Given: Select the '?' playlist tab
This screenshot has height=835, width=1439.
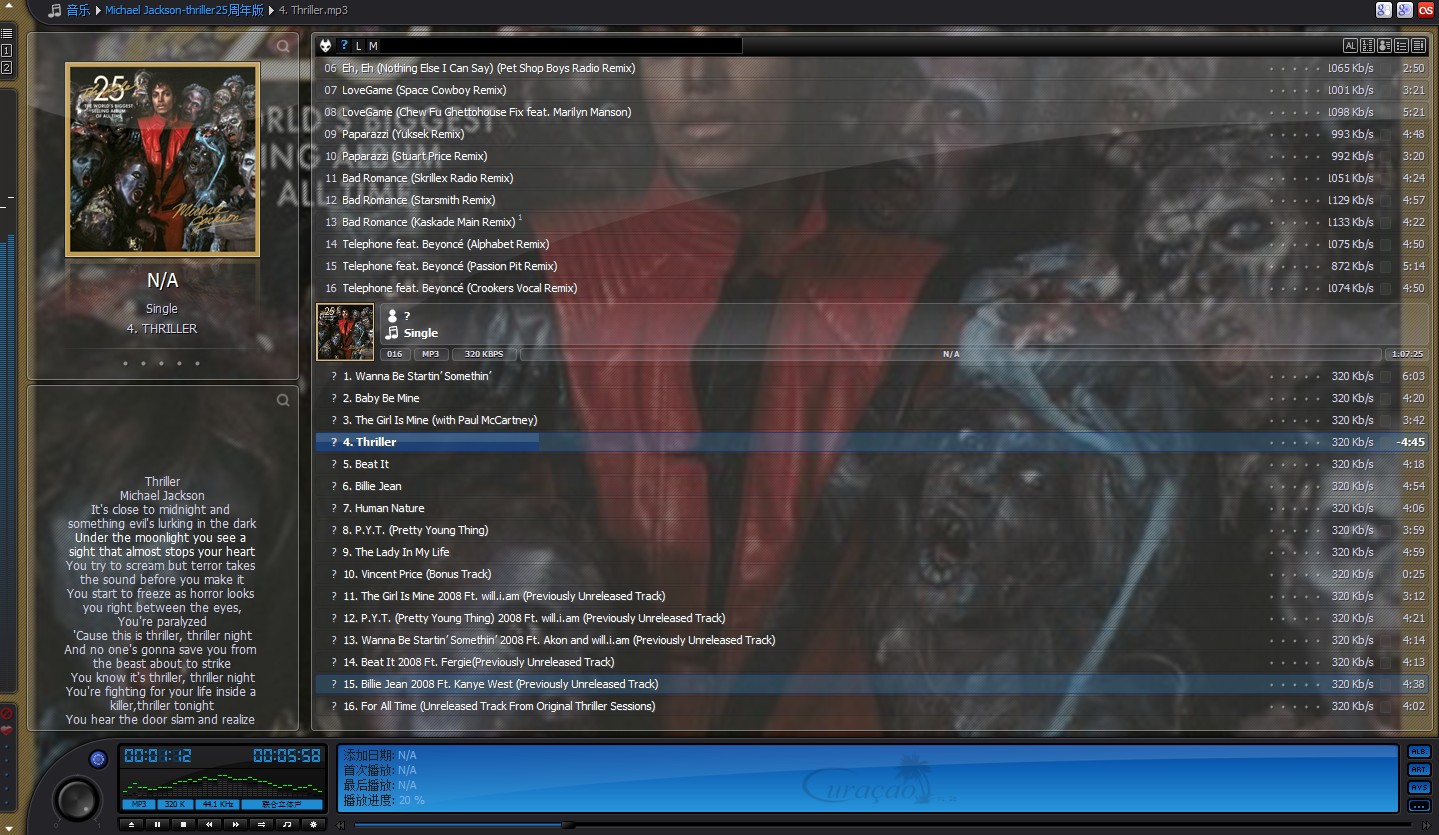Looking at the screenshot, I should point(344,46).
